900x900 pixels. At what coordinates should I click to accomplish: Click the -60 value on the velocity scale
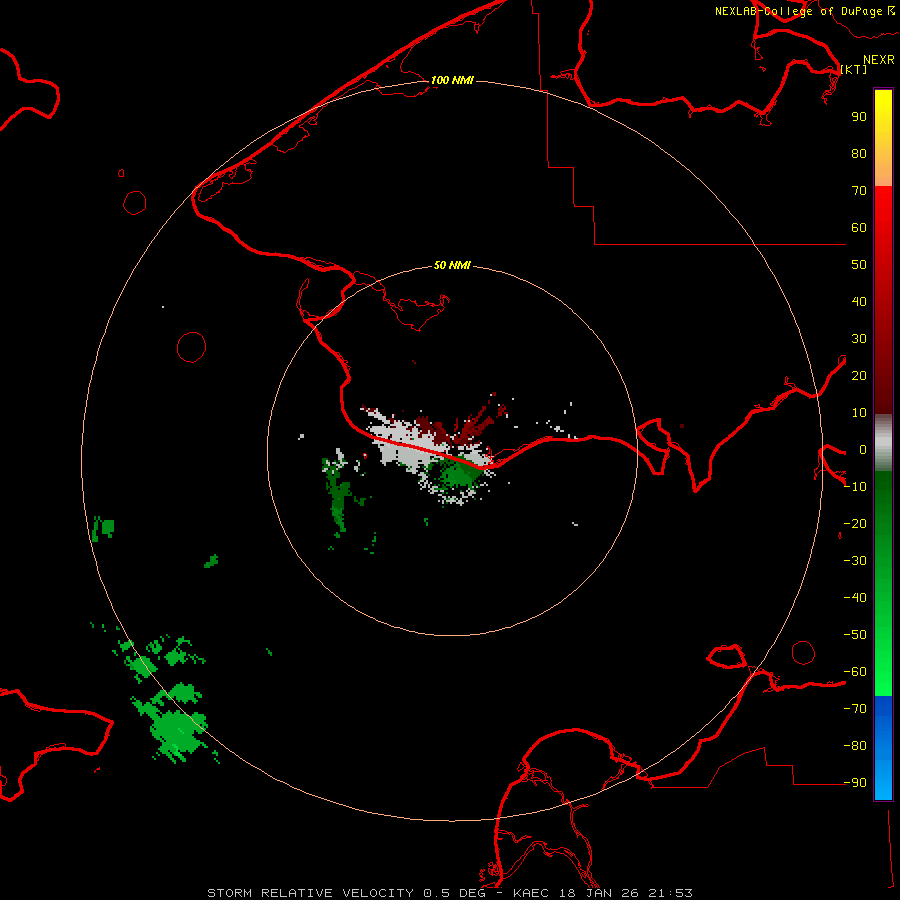(x=855, y=672)
